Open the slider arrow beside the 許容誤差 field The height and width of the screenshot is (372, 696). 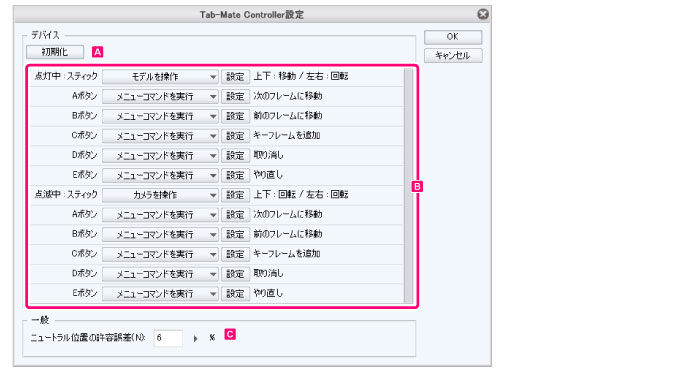tap(195, 339)
